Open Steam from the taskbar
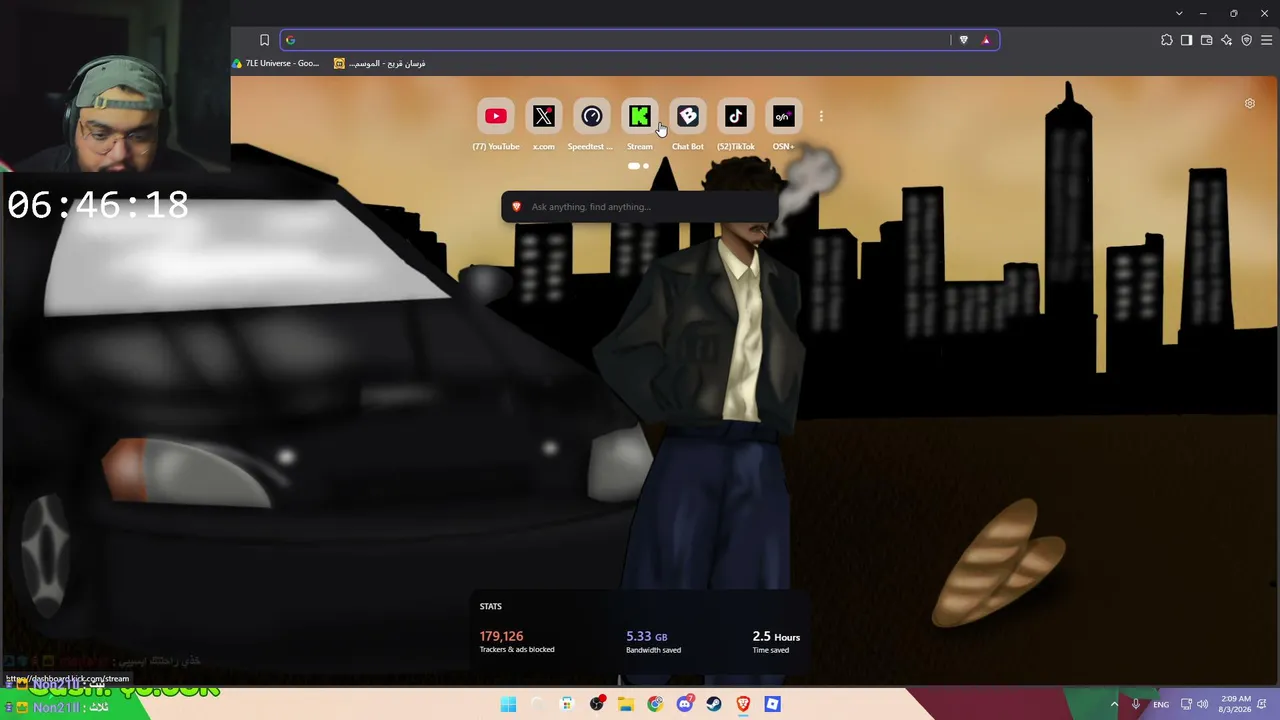 click(x=714, y=704)
